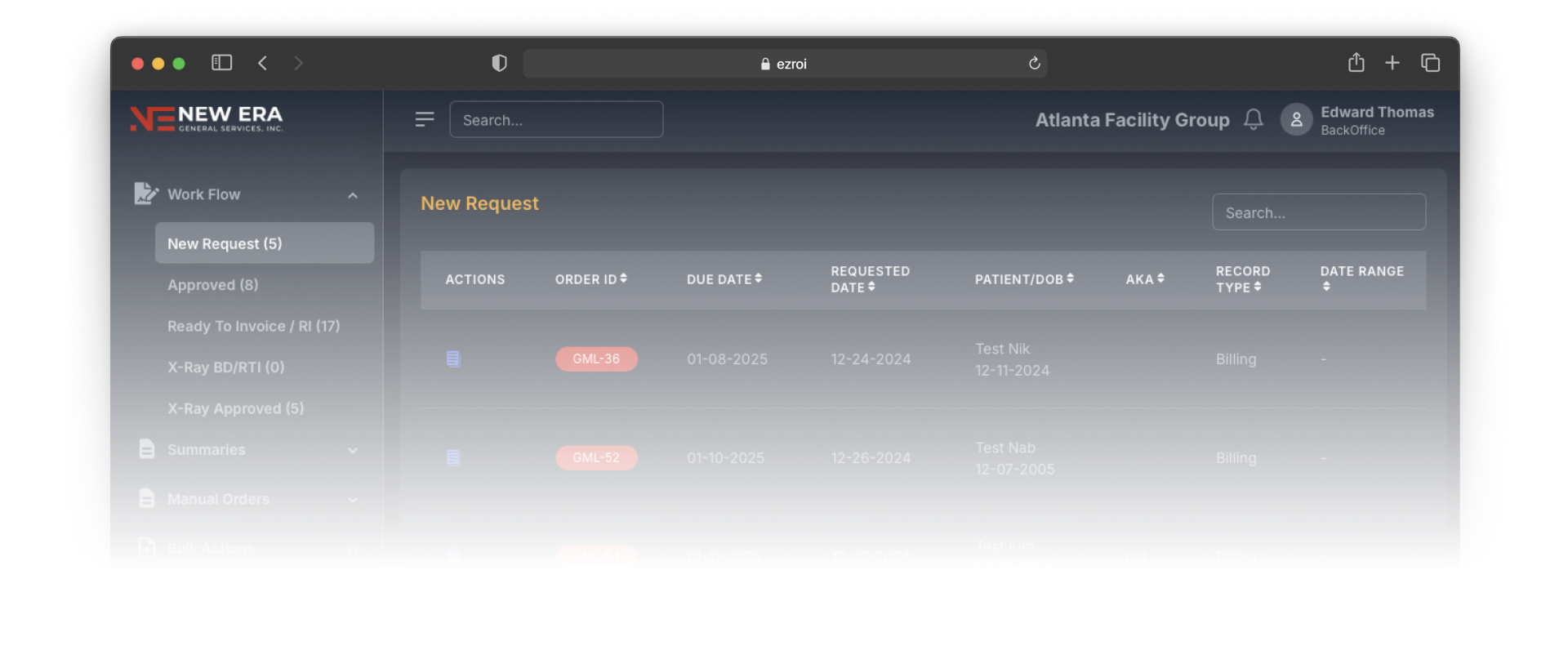This screenshot has width=1568, height=668.
Task: Sort table by Order ID column
Action: pos(591,279)
